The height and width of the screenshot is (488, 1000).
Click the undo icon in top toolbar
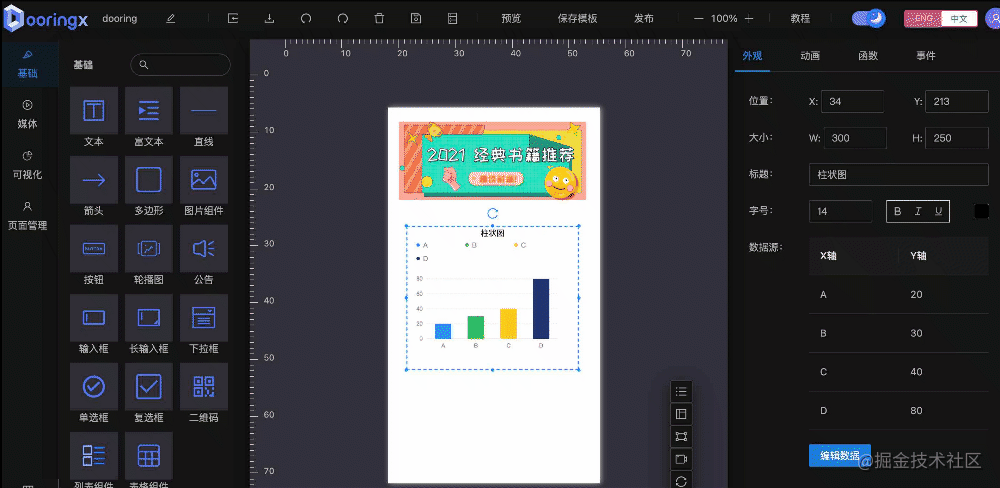[306, 18]
